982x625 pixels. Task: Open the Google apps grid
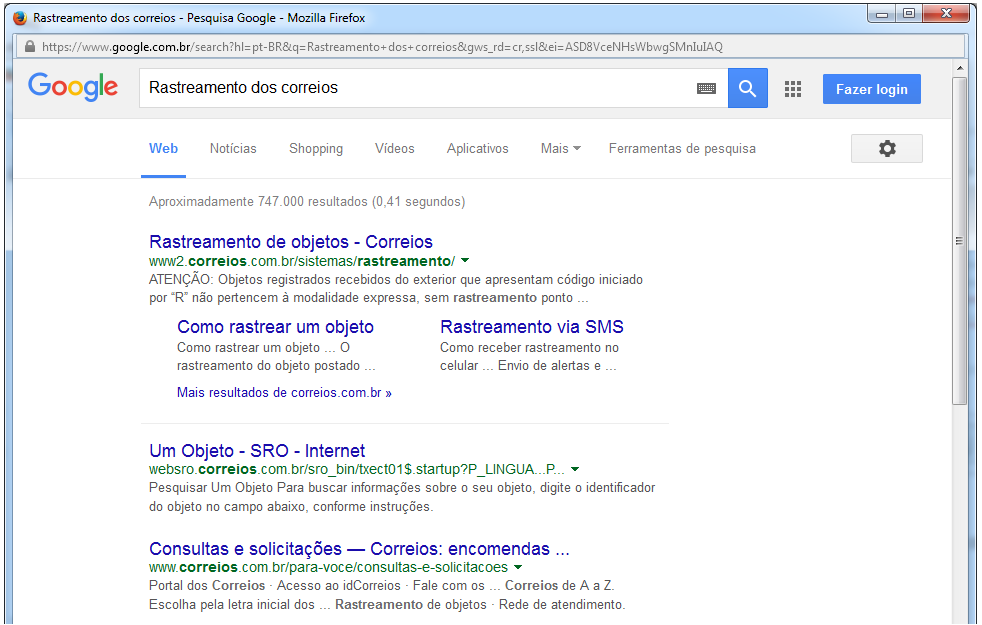point(793,89)
